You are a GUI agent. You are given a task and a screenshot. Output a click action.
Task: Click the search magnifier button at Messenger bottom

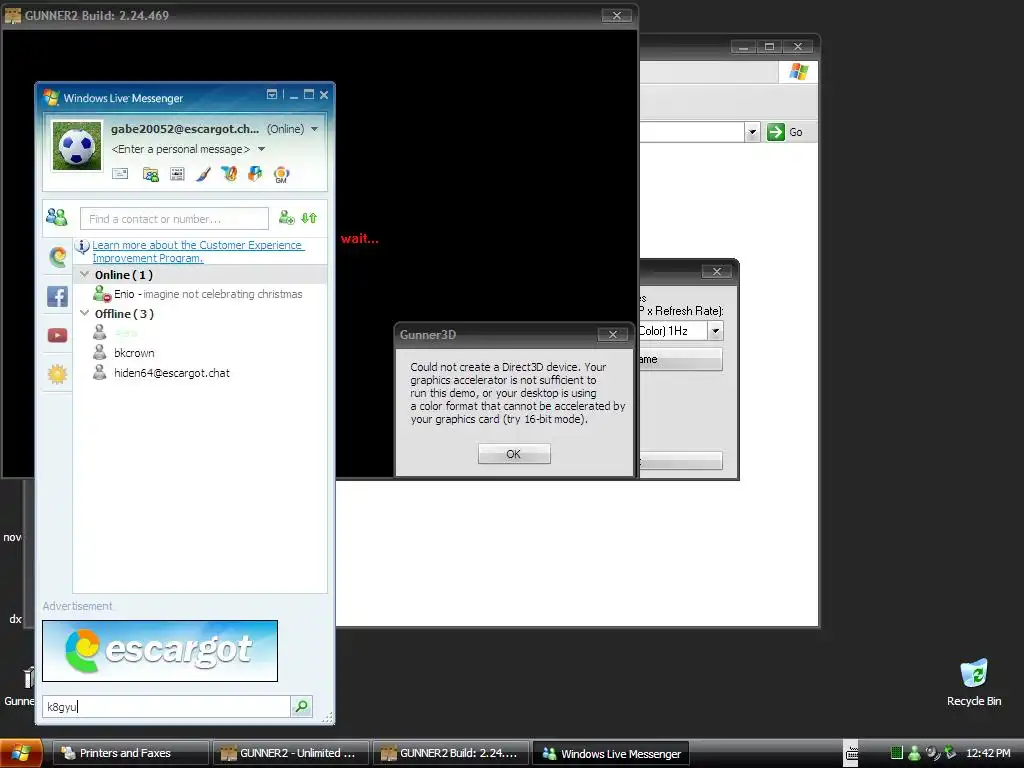click(302, 706)
